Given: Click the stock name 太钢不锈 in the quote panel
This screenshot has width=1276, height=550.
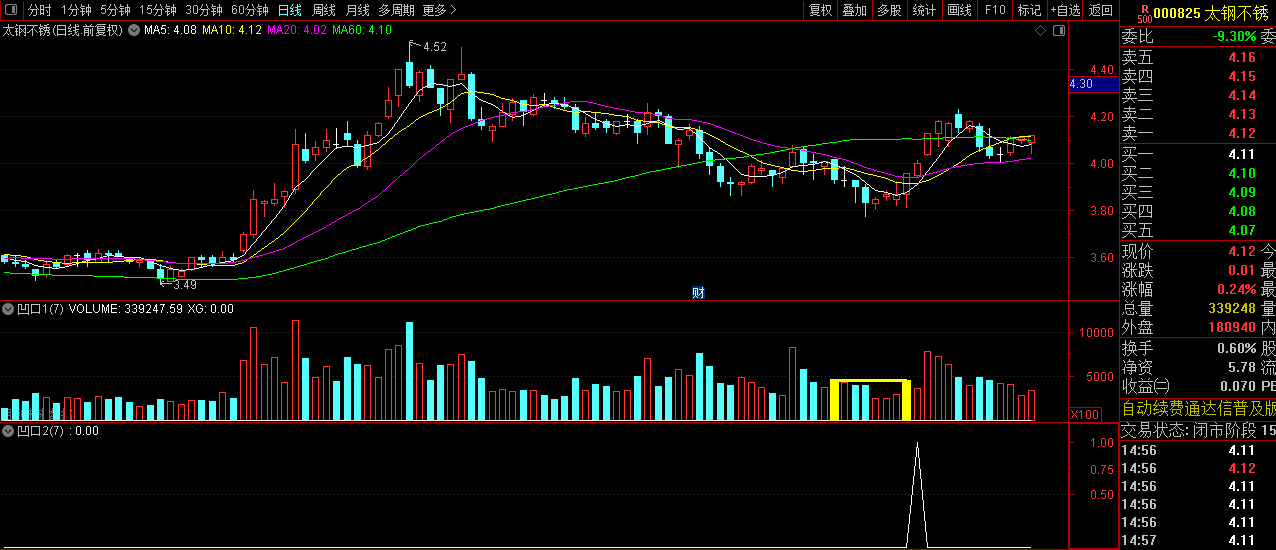Looking at the screenshot, I should [x=1236, y=13].
